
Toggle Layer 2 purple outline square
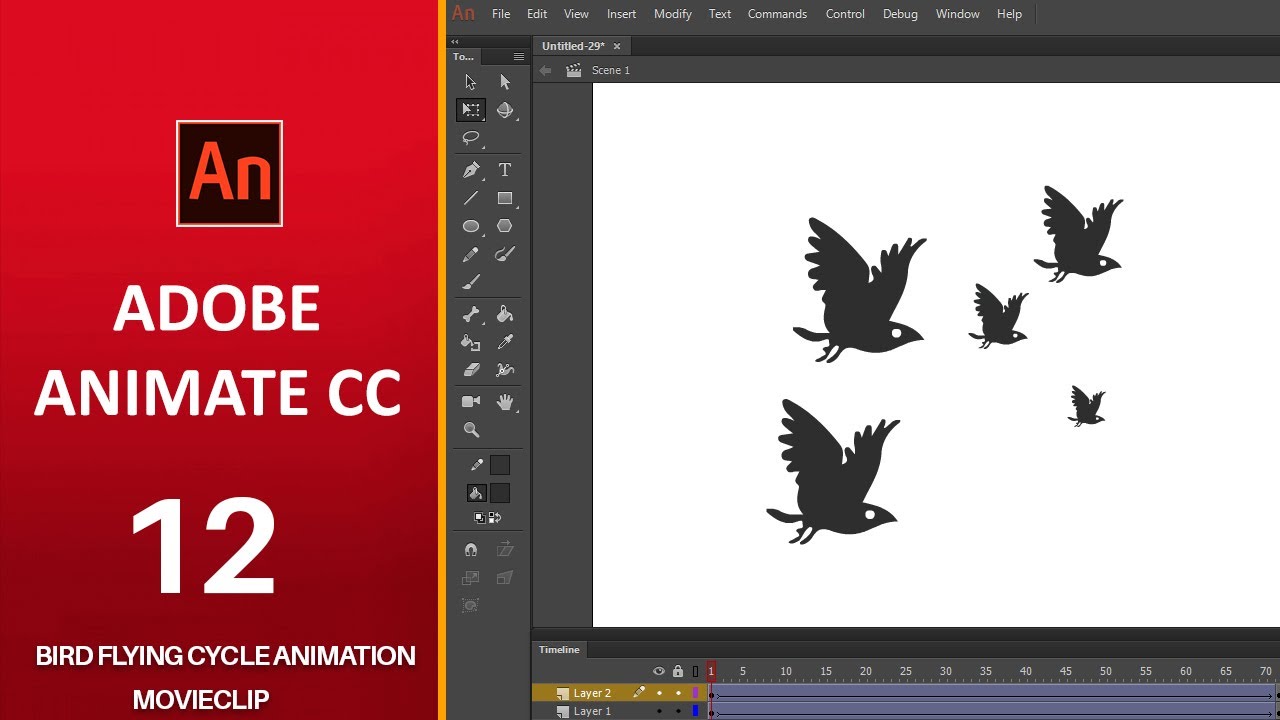pos(695,693)
